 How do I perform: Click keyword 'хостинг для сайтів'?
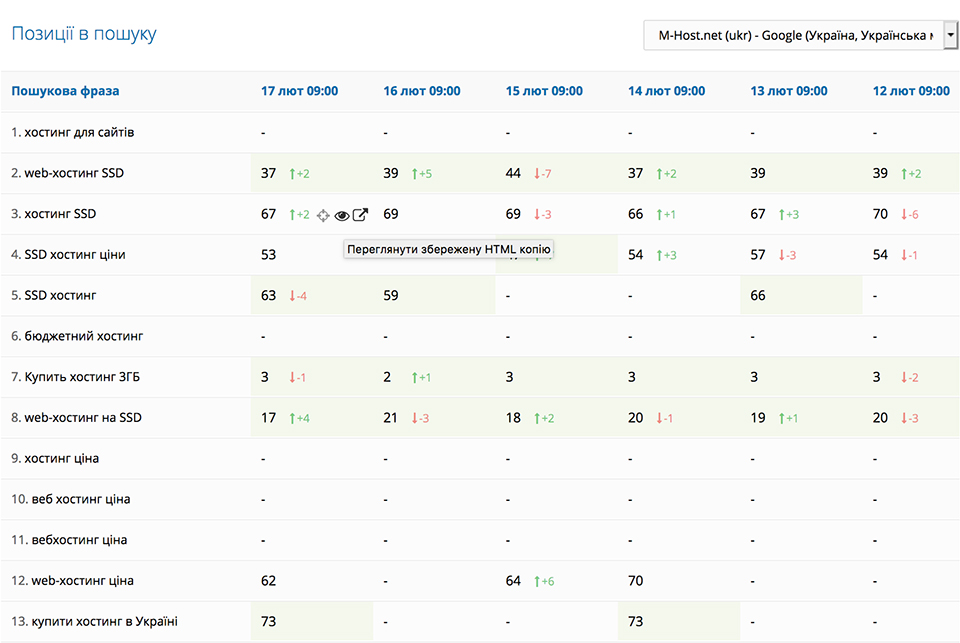click(78, 133)
